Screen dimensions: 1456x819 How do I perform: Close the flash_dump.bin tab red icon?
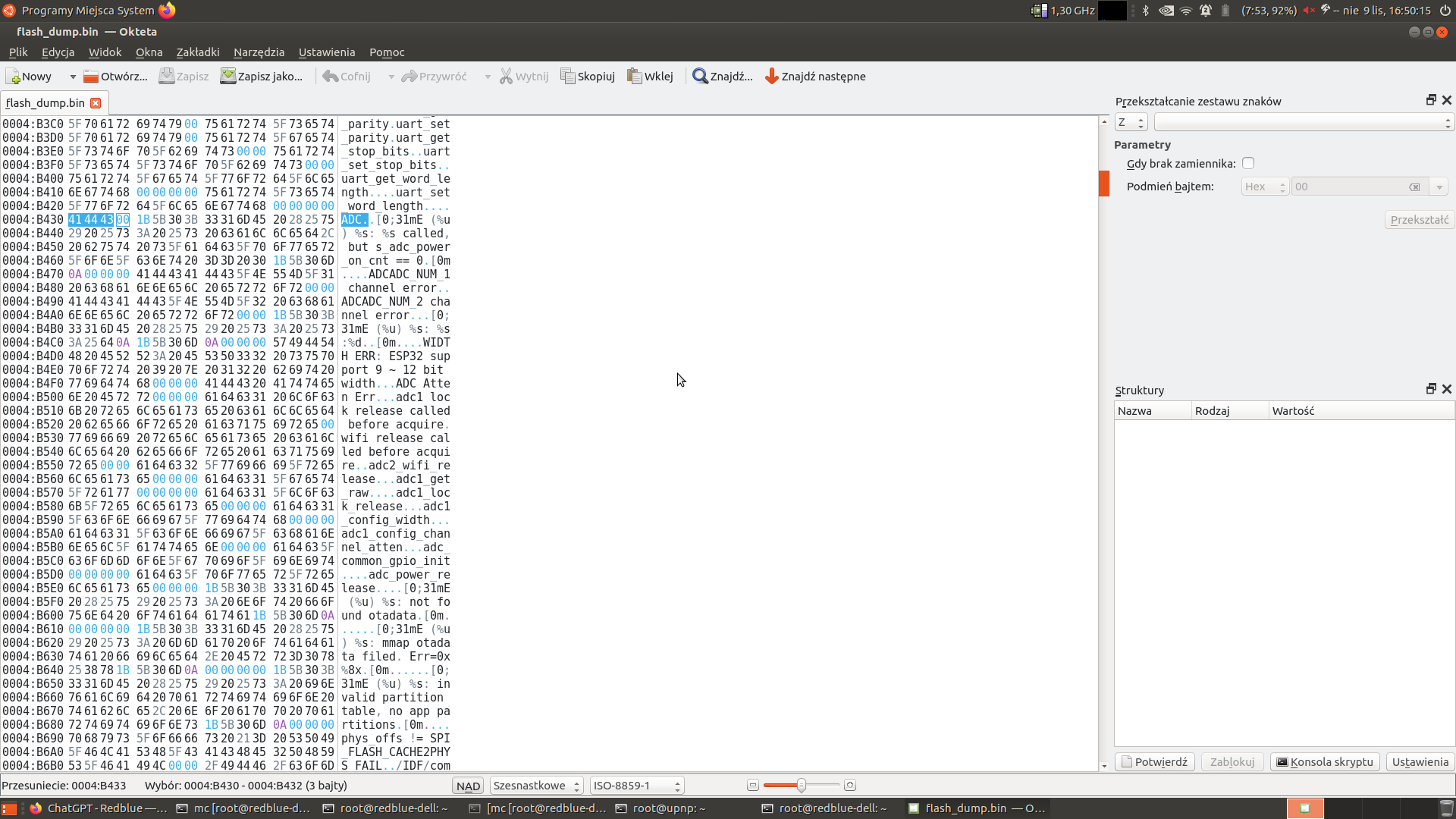point(96,103)
